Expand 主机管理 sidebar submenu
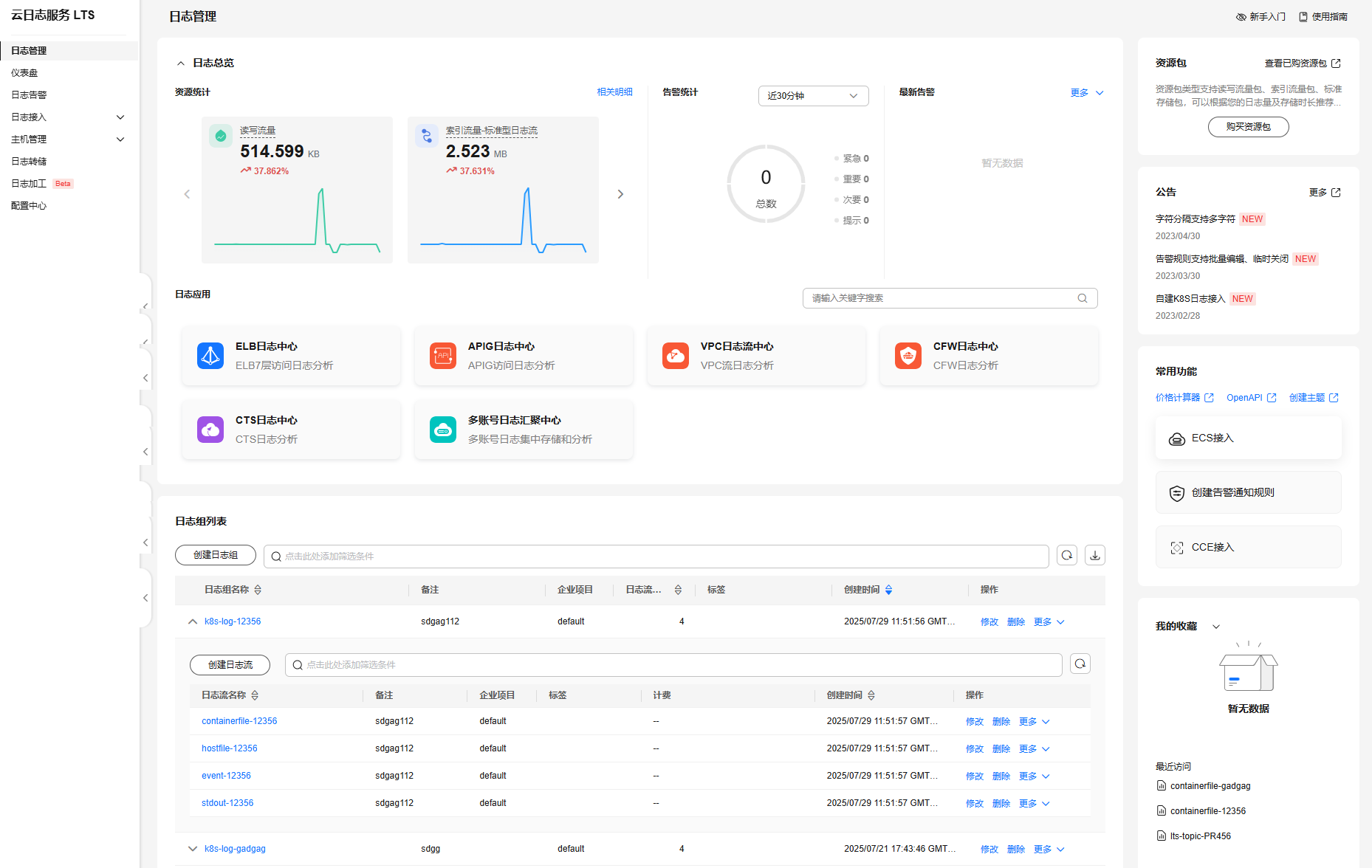This screenshot has width=1372, height=868. click(120, 139)
